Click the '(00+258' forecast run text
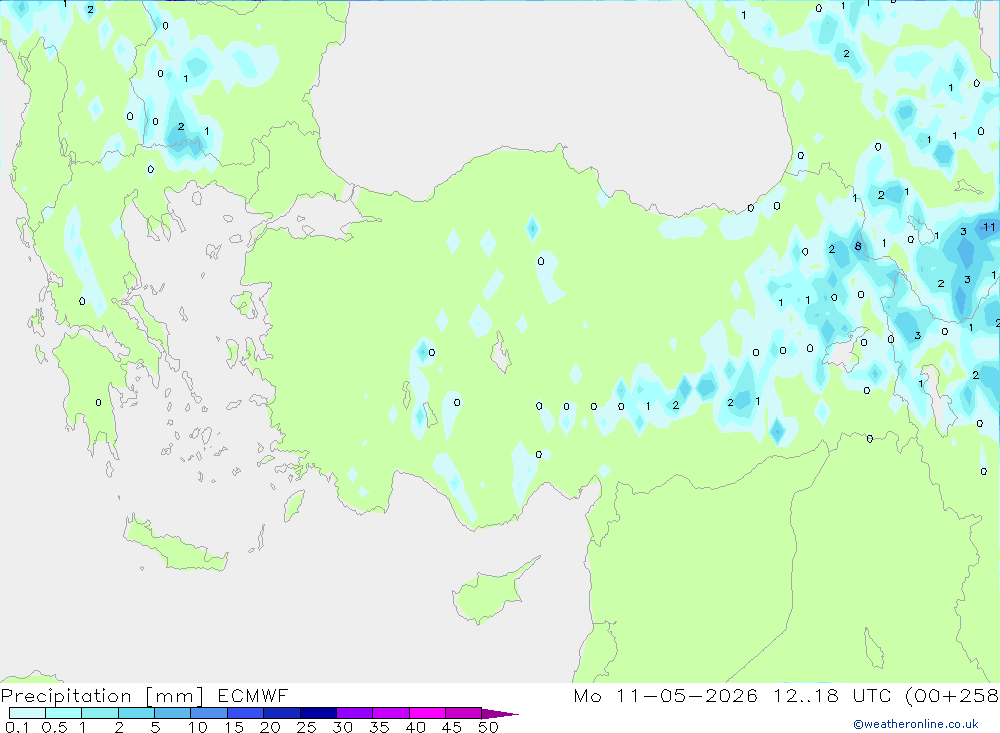Image resolution: width=1000 pixels, height=733 pixels. pyautogui.click(x=952, y=695)
